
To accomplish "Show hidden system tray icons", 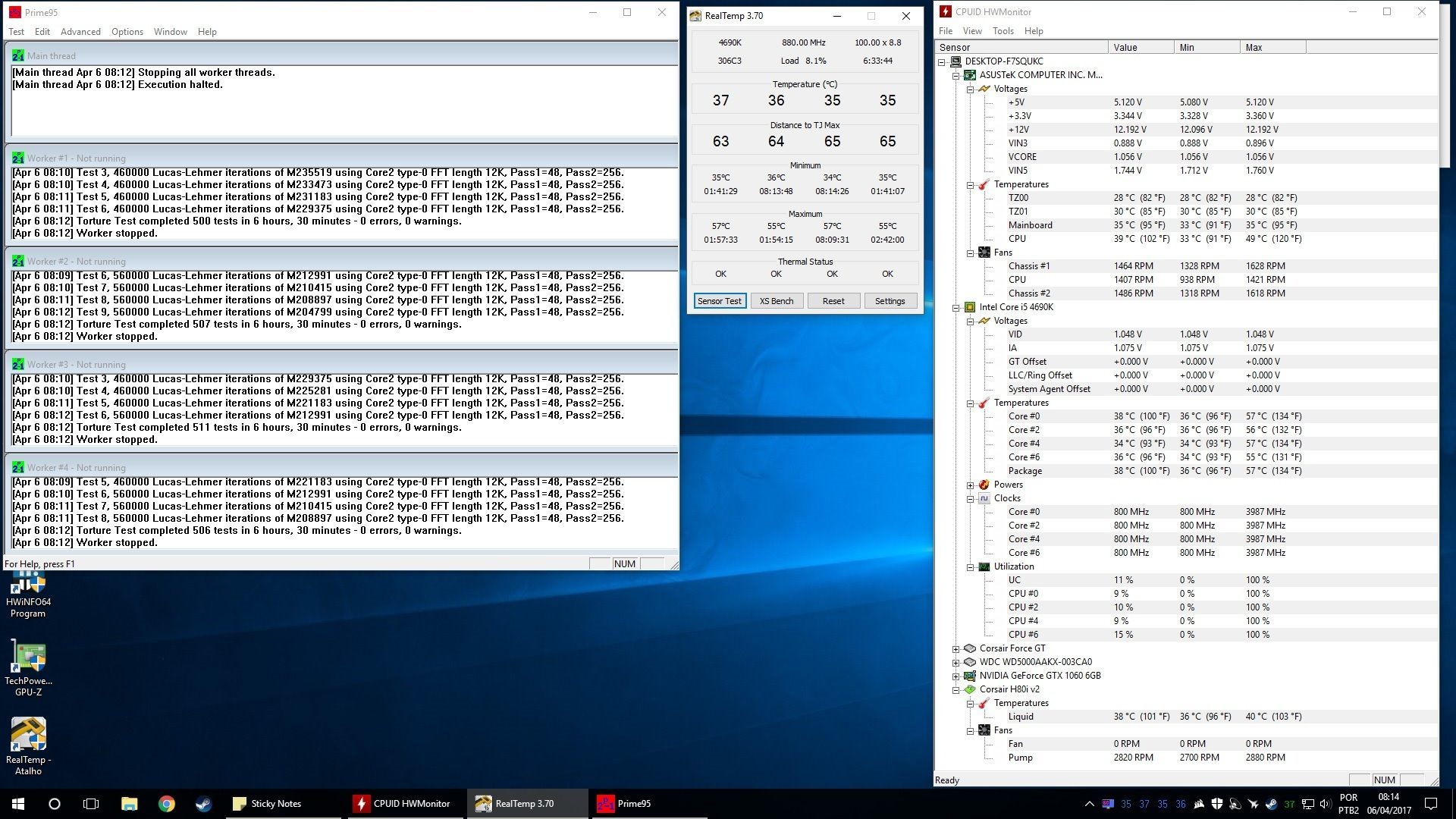I will pyautogui.click(x=1089, y=804).
